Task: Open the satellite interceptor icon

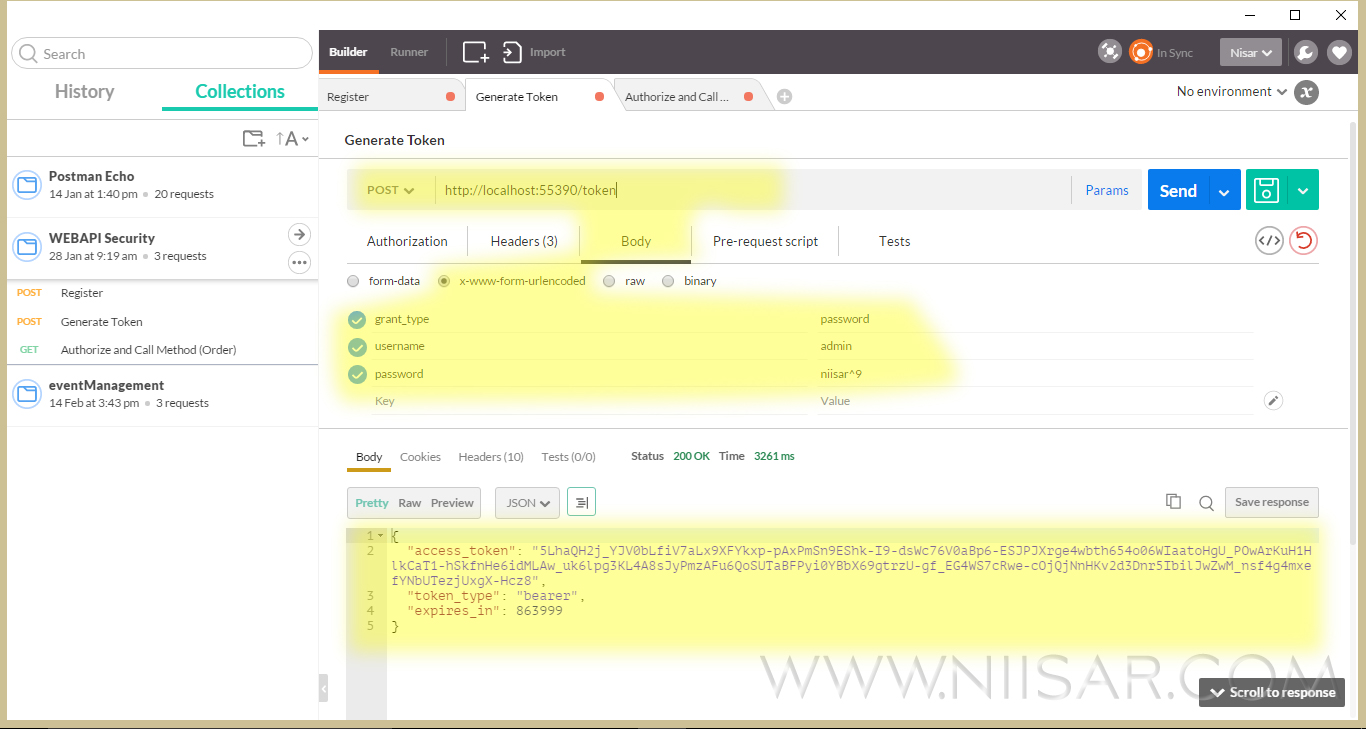Action: pyautogui.click(x=1109, y=52)
